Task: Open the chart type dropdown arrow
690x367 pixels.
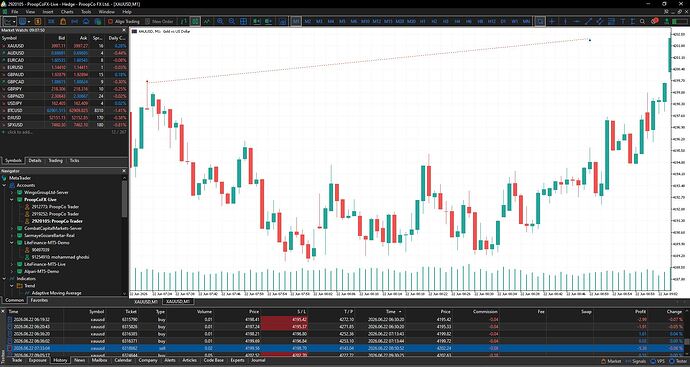Action: point(15,21)
